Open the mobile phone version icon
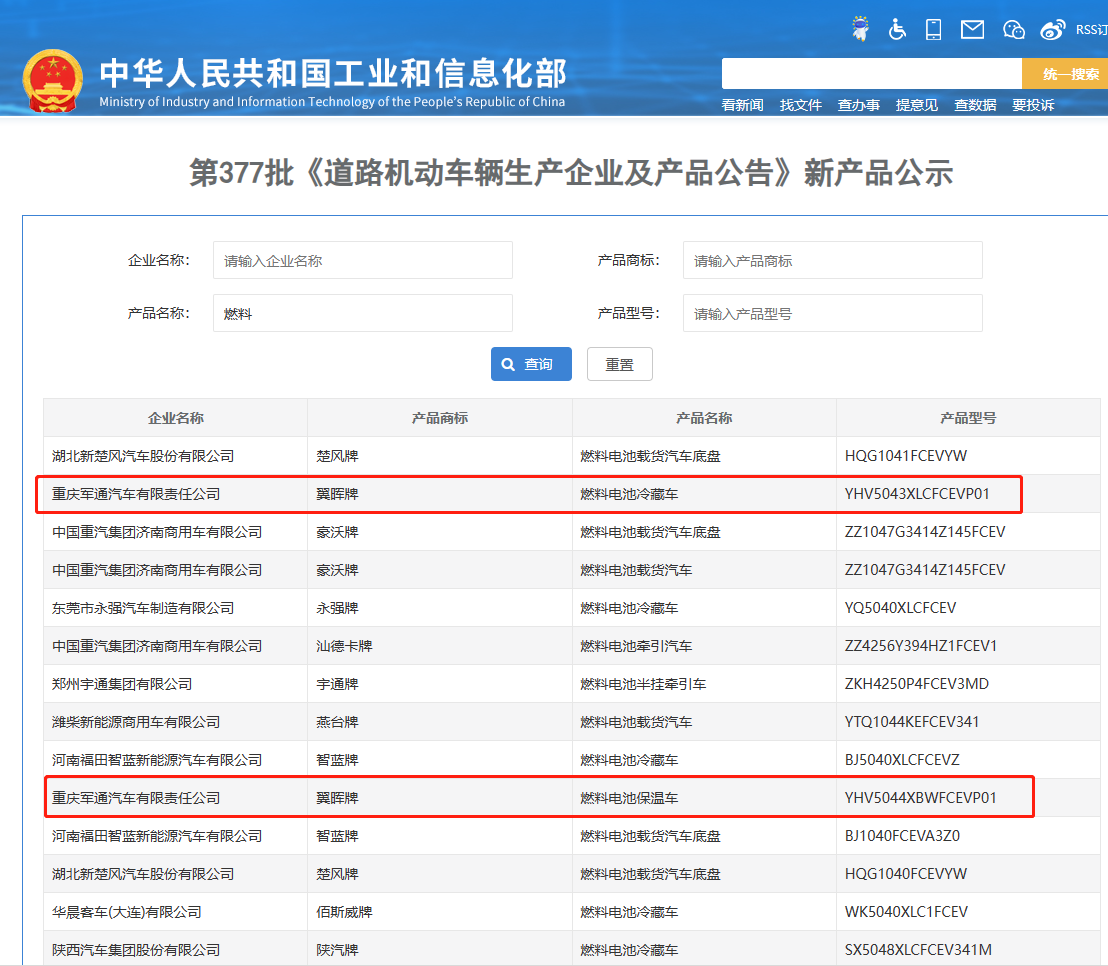 pos(933,29)
